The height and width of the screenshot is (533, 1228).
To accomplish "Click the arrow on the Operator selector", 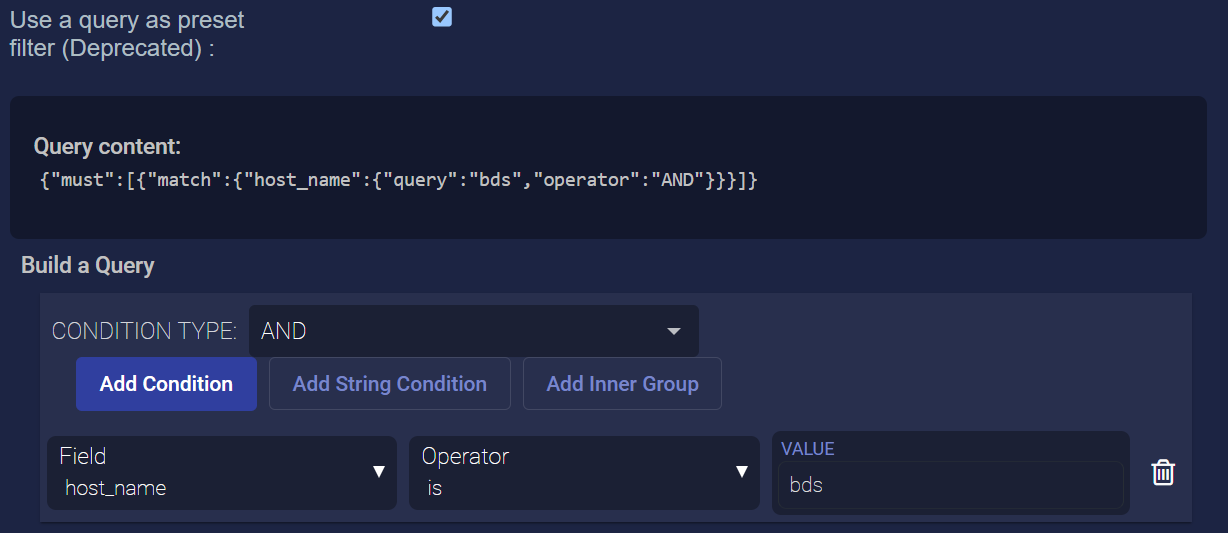I will 741,472.
